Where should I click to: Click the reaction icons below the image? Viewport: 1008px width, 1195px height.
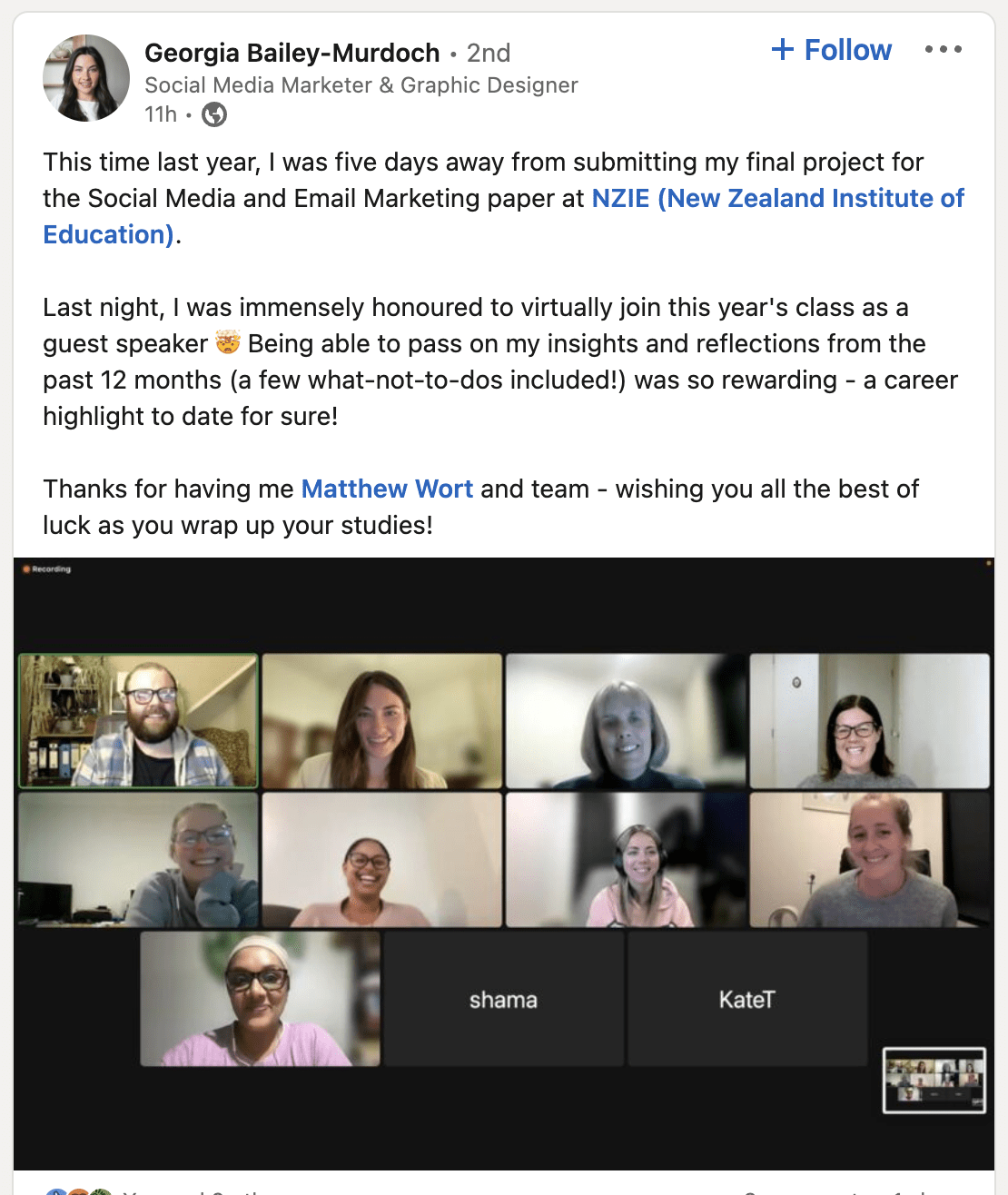pyautogui.click(x=77, y=1190)
